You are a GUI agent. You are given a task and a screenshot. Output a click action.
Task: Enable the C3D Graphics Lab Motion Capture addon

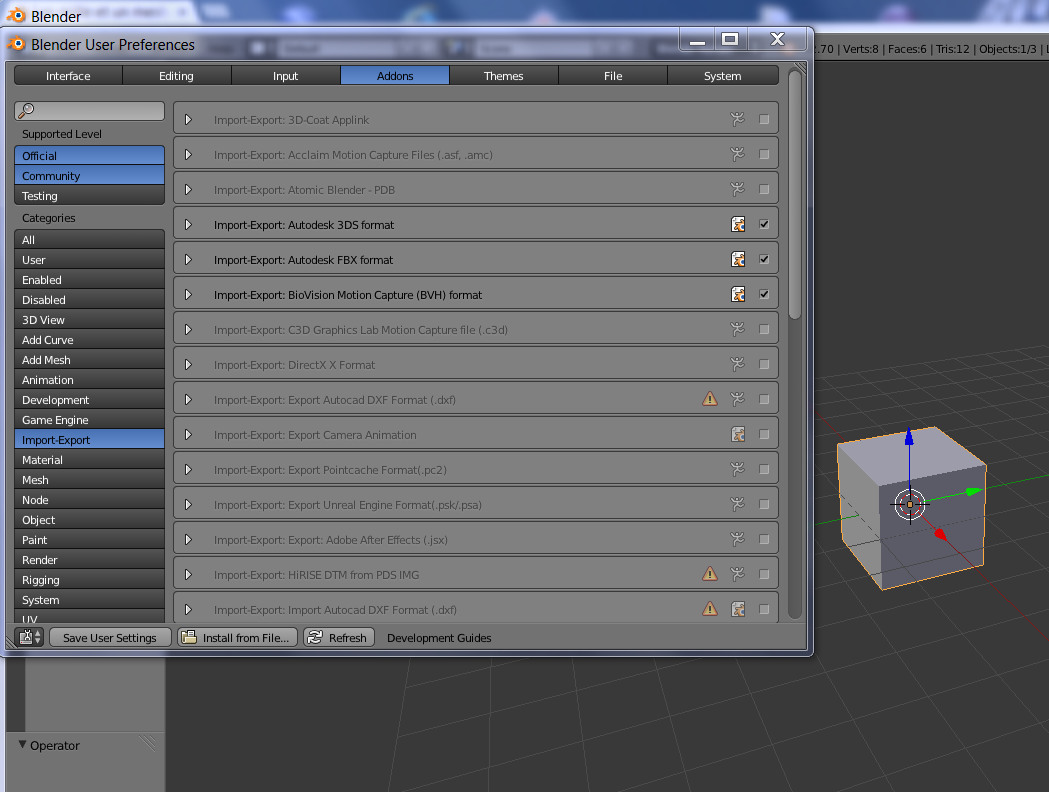(x=764, y=329)
